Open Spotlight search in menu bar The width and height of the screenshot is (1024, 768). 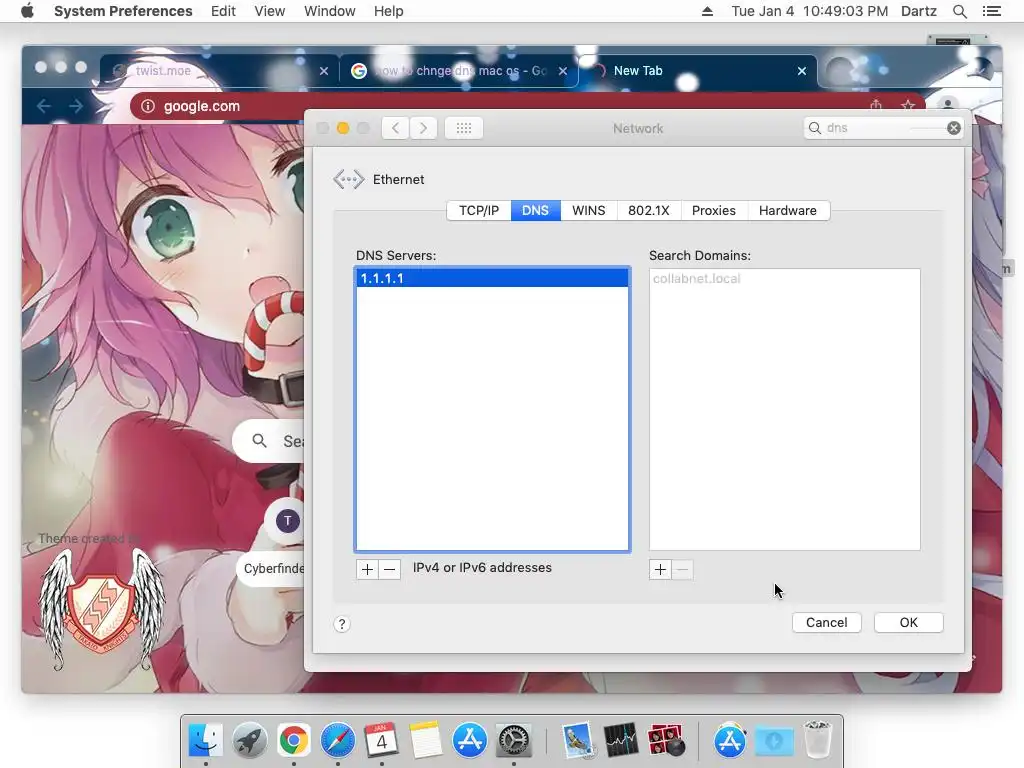(959, 11)
